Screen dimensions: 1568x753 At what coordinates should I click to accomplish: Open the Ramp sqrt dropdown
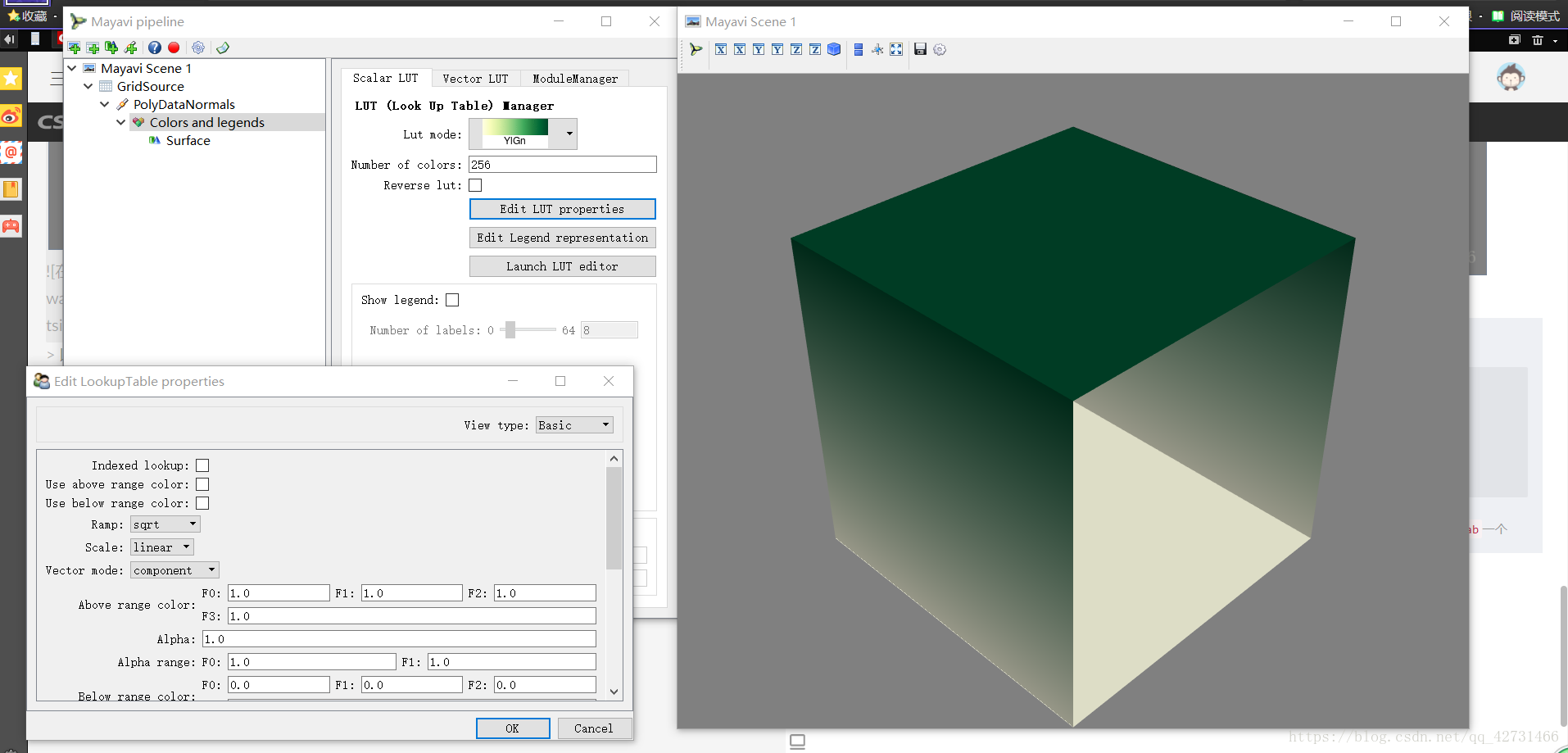[165, 524]
